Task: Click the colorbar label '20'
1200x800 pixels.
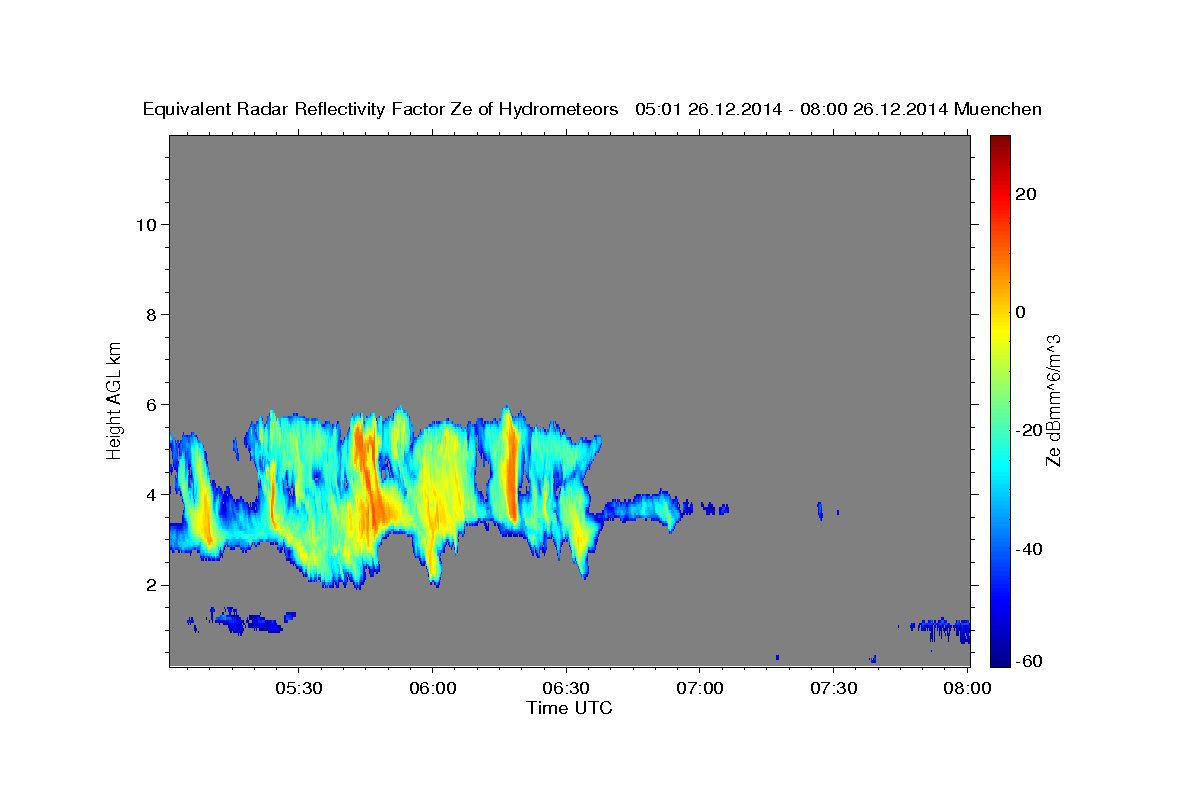Action: click(1025, 194)
